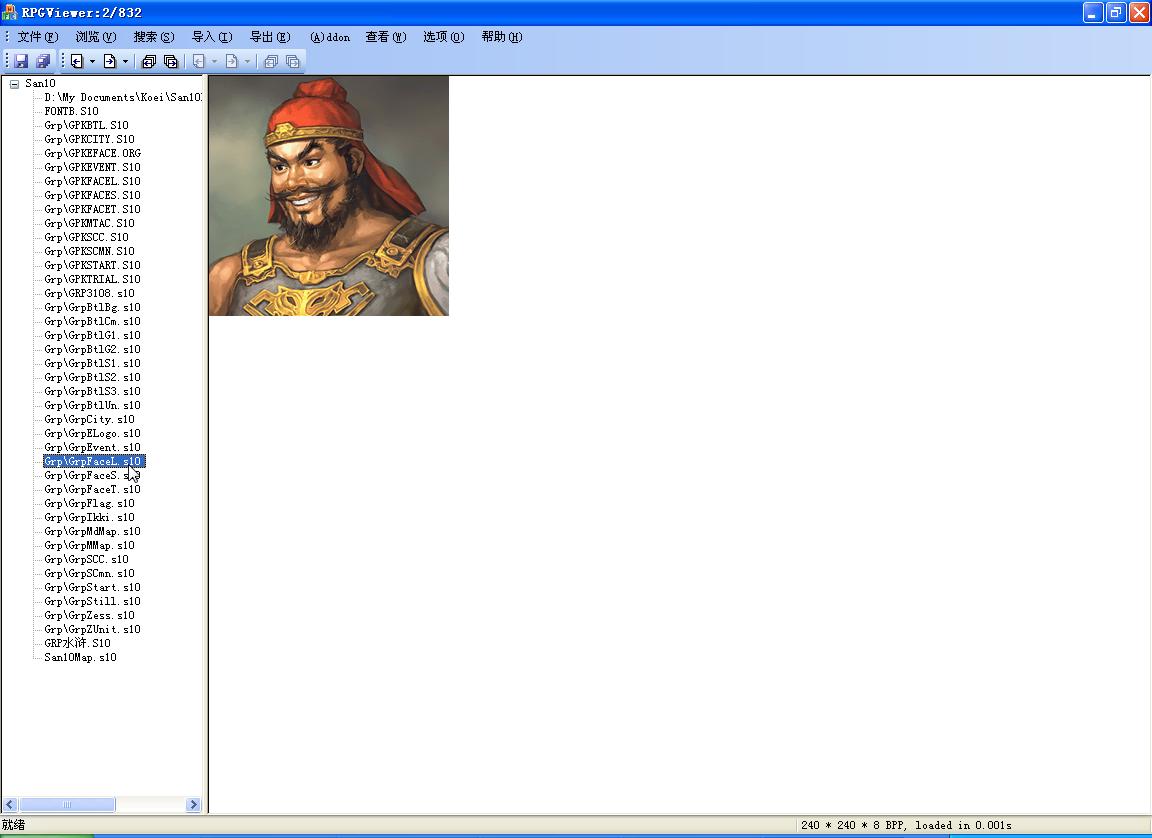Click the save (floppy disk) toolbar icon
1152x838 pixels.
[20, 61]
